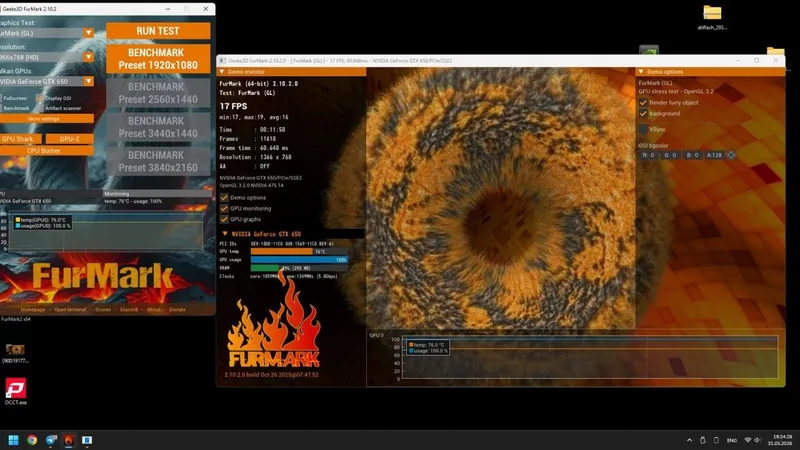The height and width of the screenshot is (450, 800).
Task: Toggle the GPU monitoring checkbox
Action: (x=224, y=209)
